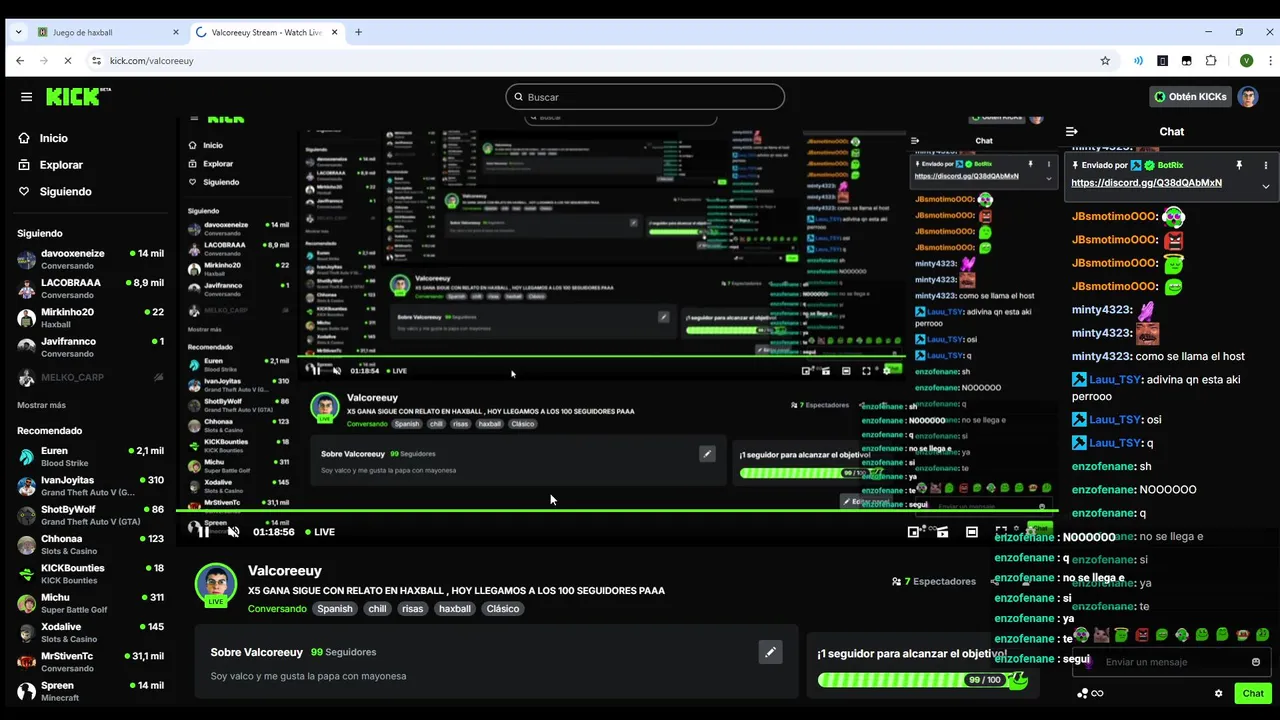Edit Sobre Valcoreeuy with pencil icon

point(770,652)
